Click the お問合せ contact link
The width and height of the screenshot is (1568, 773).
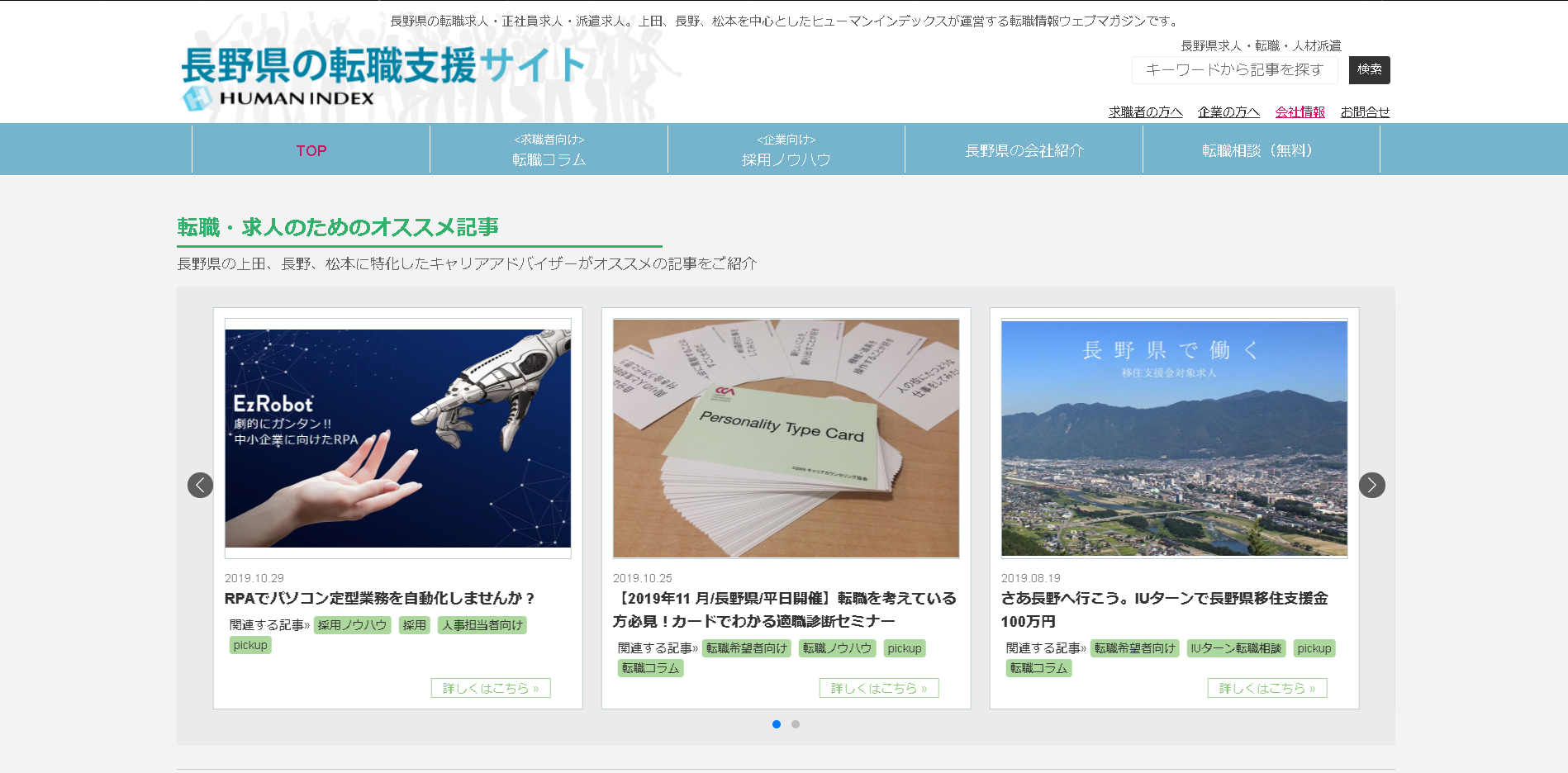pyautogui.click(x=1365, y=112)
